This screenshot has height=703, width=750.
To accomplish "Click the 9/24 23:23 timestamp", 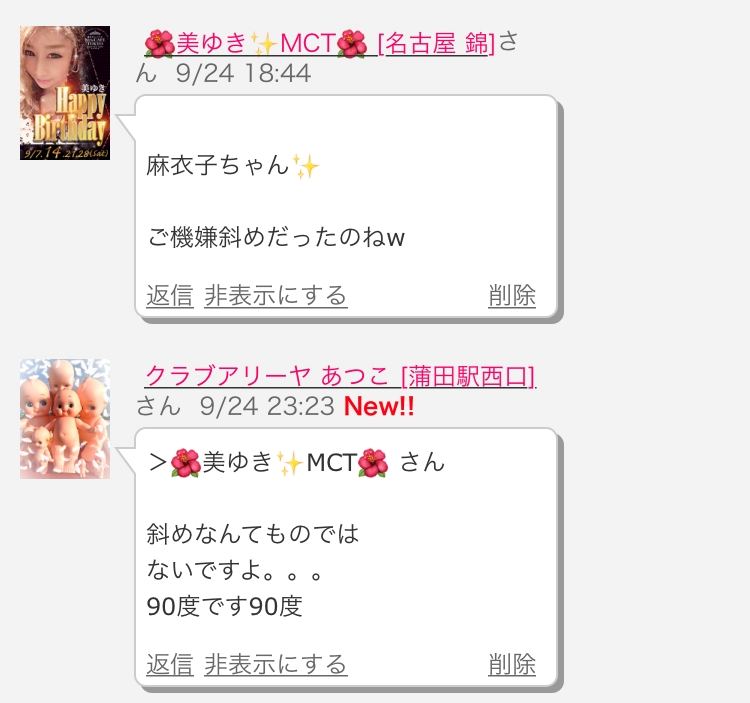I will coord(267,406).
